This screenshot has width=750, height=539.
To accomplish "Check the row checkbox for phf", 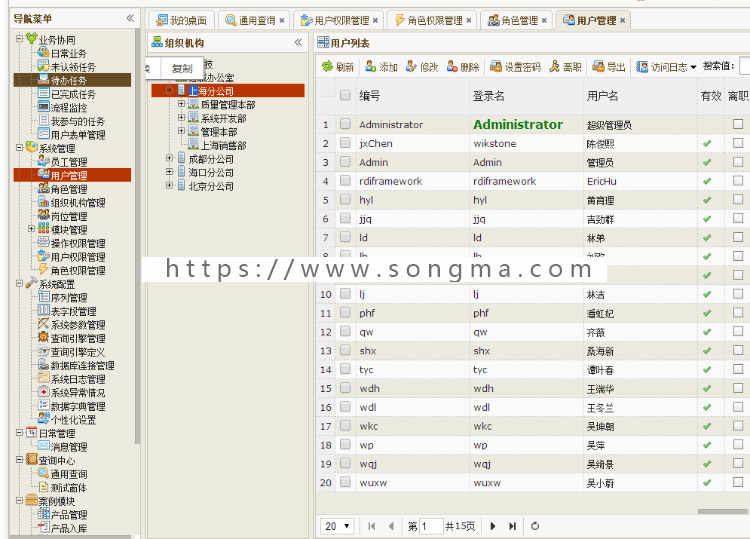I will [345, 313].
